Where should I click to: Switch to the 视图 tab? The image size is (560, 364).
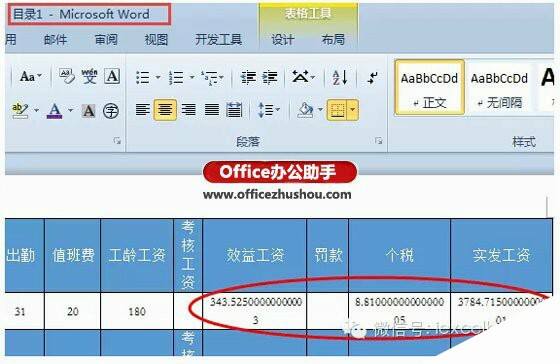156,39
